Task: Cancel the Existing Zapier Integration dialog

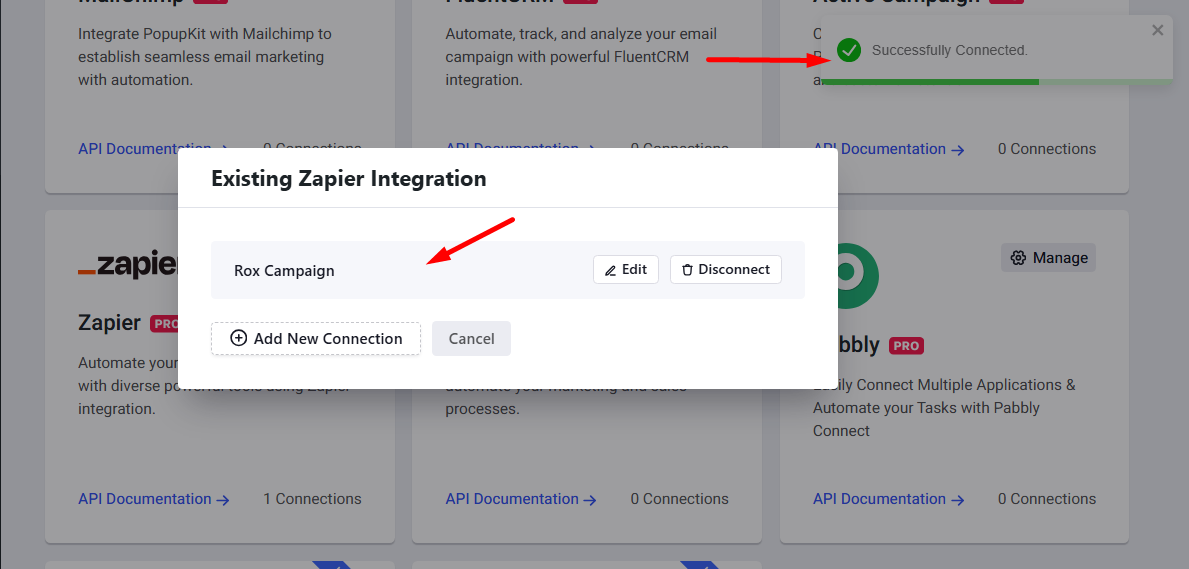Action: pyautogui.click(x=471, y=338)
